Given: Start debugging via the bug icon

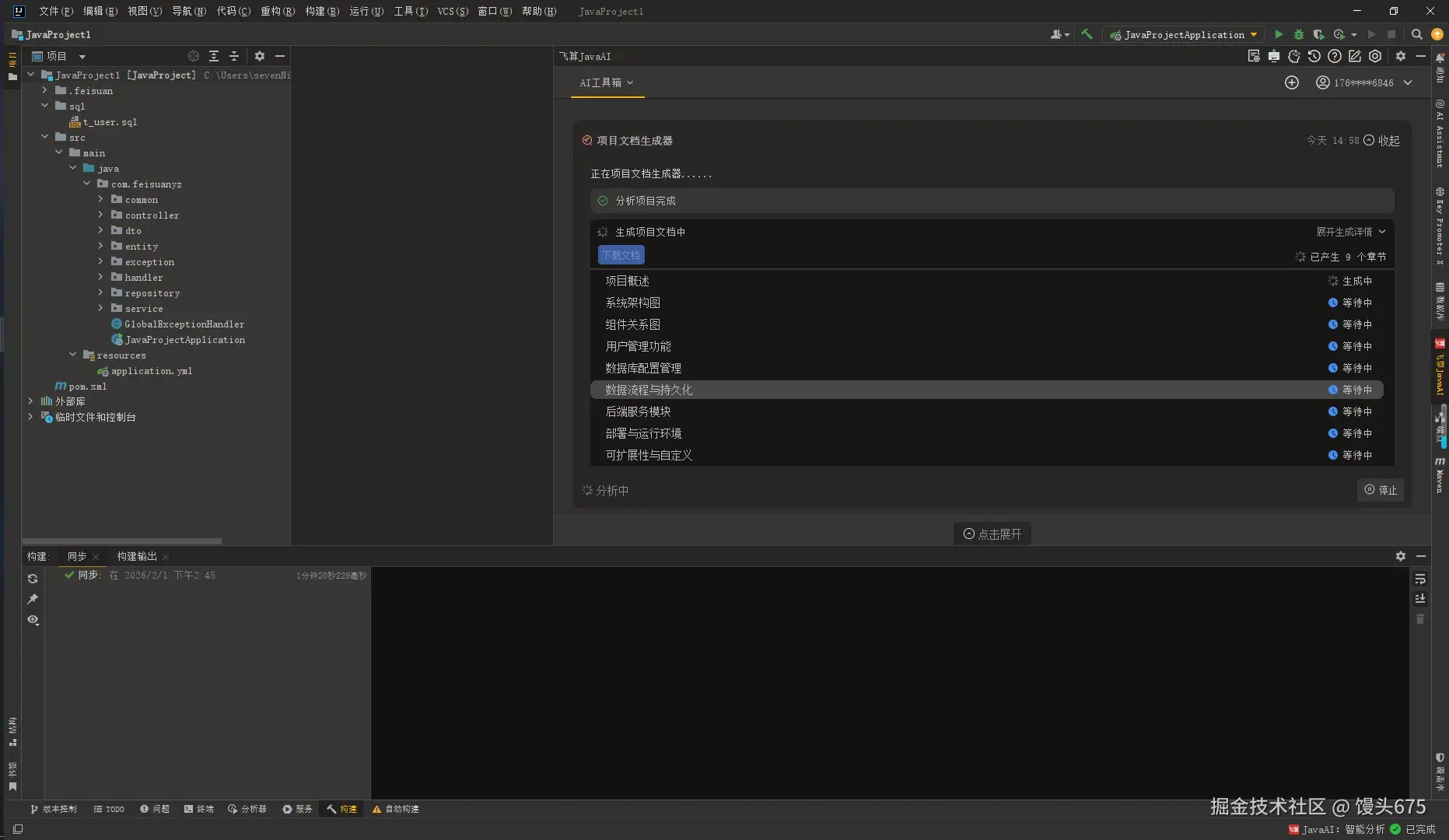Looking at the screenshot, I should click(1299, 34).
